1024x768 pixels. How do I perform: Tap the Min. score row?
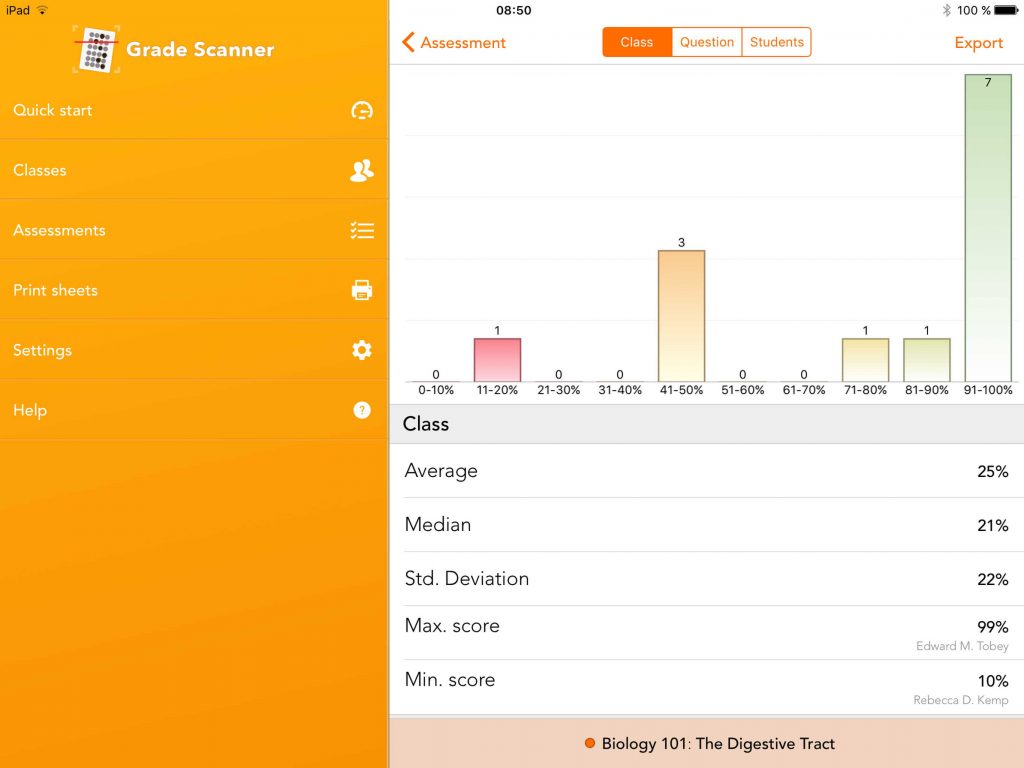pyautogui.click(x=706, y=687)
